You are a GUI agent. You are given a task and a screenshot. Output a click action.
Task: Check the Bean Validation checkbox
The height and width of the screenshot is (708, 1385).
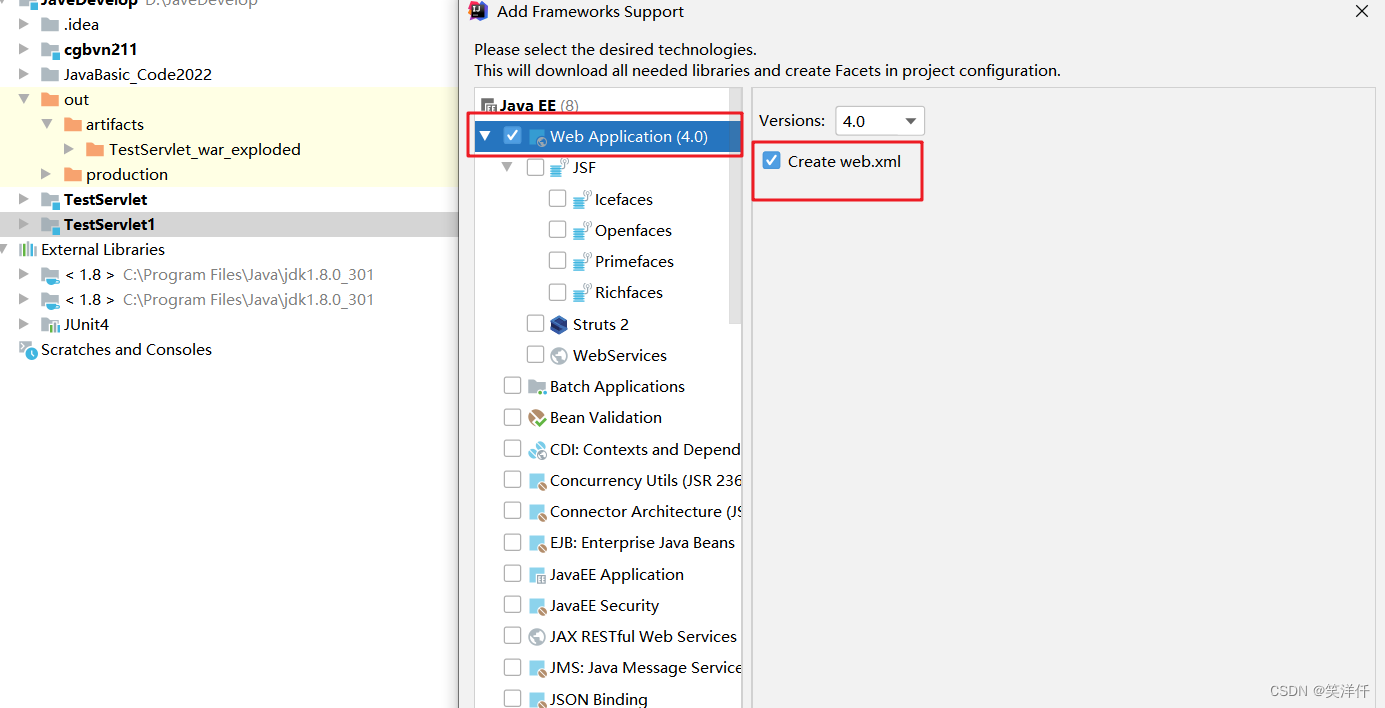click(x=513, y=416)
